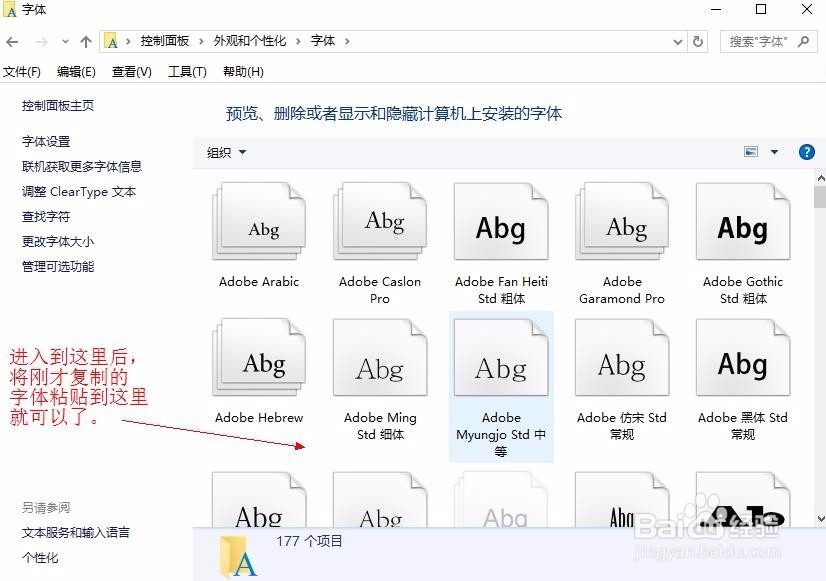Open 查找字符 link

46,216
